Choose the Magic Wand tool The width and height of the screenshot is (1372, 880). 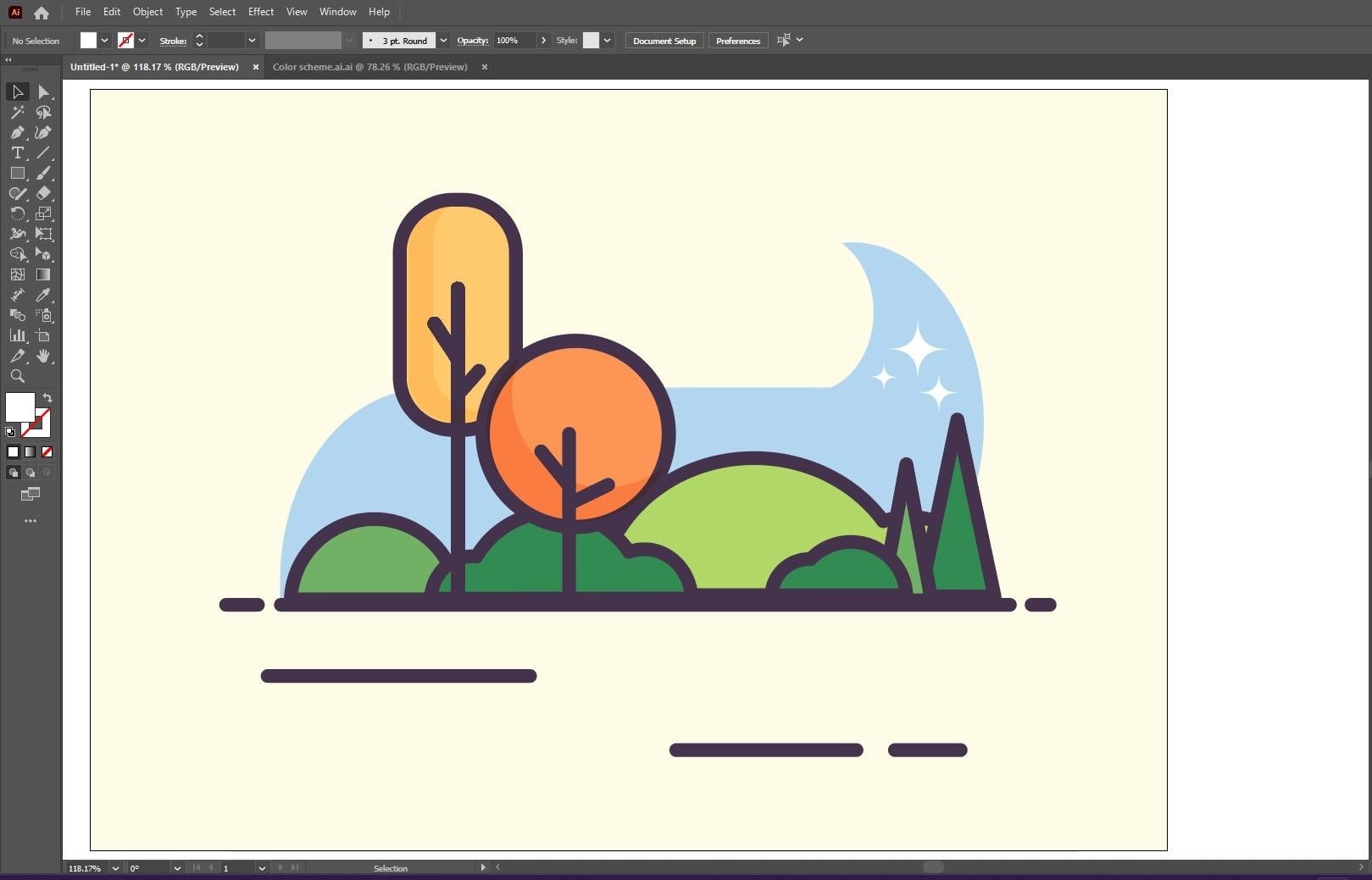[17, 112]
